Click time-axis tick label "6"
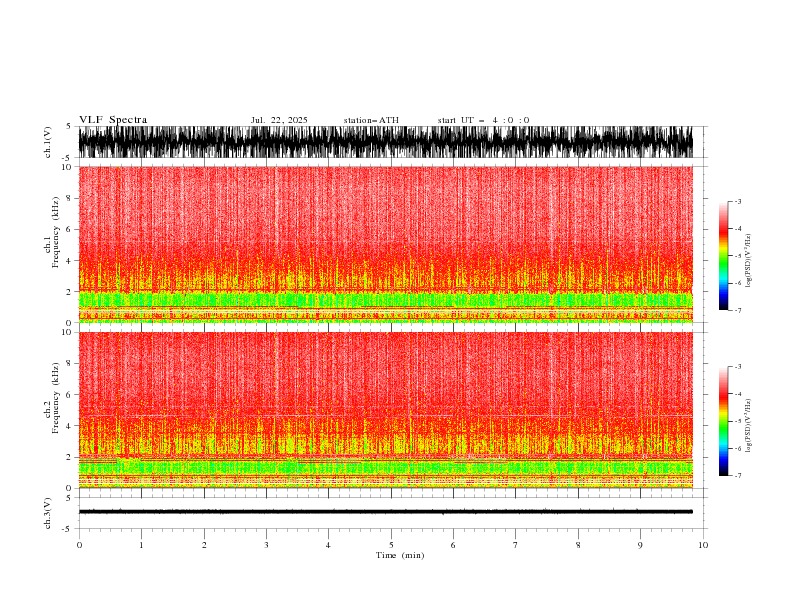 point(453,545)
